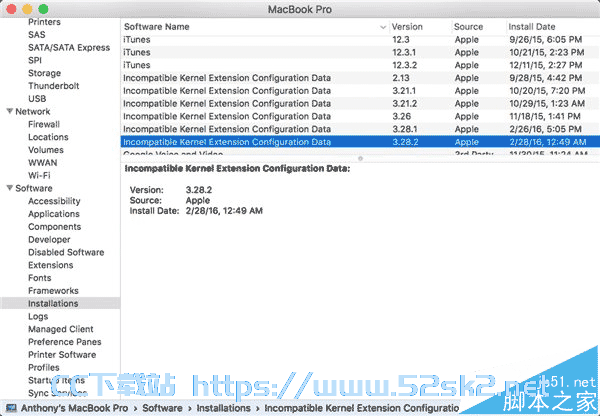Select Wi-Fi under Network
The width and height of the screenshot is (600, 416).
pyautogui.click(x=39, y=175)
